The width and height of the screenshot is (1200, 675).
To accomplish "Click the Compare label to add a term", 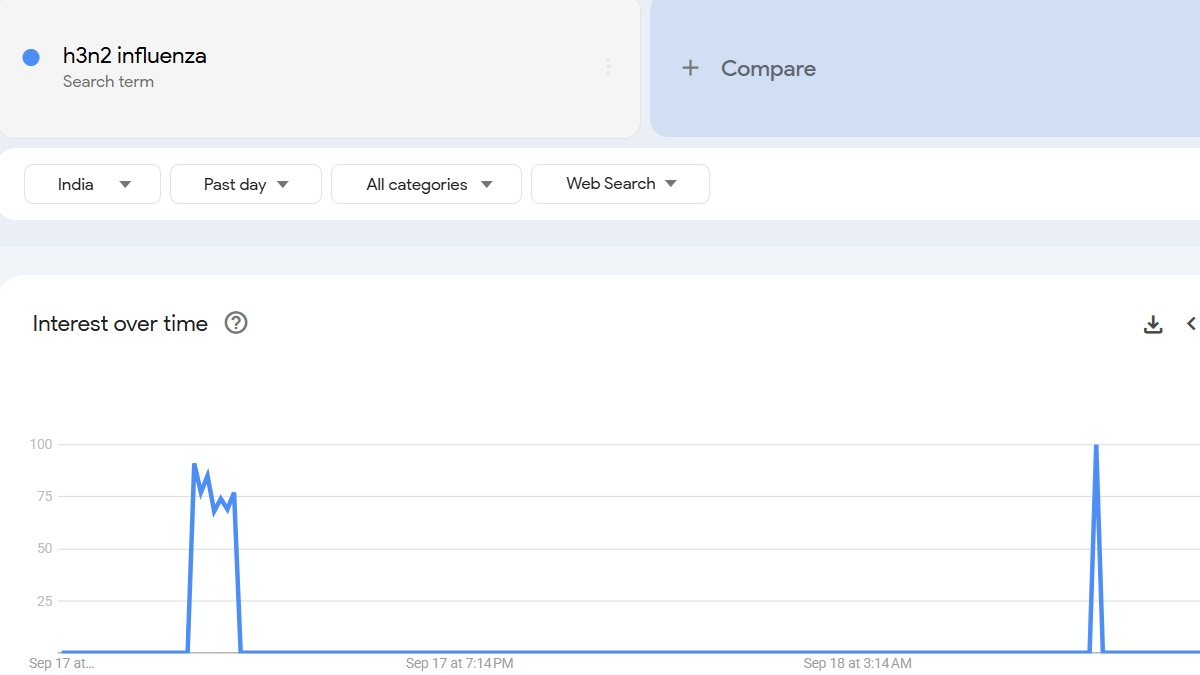I will (x=768, y=68).
